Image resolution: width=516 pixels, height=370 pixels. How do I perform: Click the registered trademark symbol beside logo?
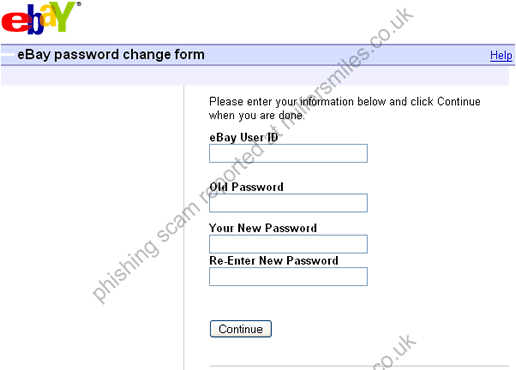79,4
